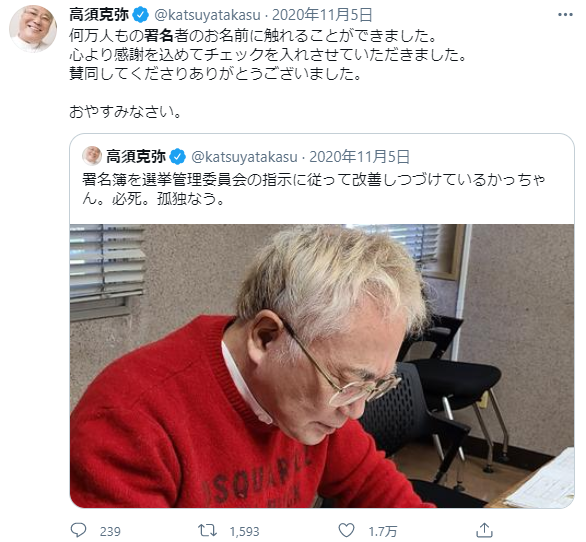Click the 1.7万 like count
Viewport: 586px width, 542px height.
(x=383, y=531)
